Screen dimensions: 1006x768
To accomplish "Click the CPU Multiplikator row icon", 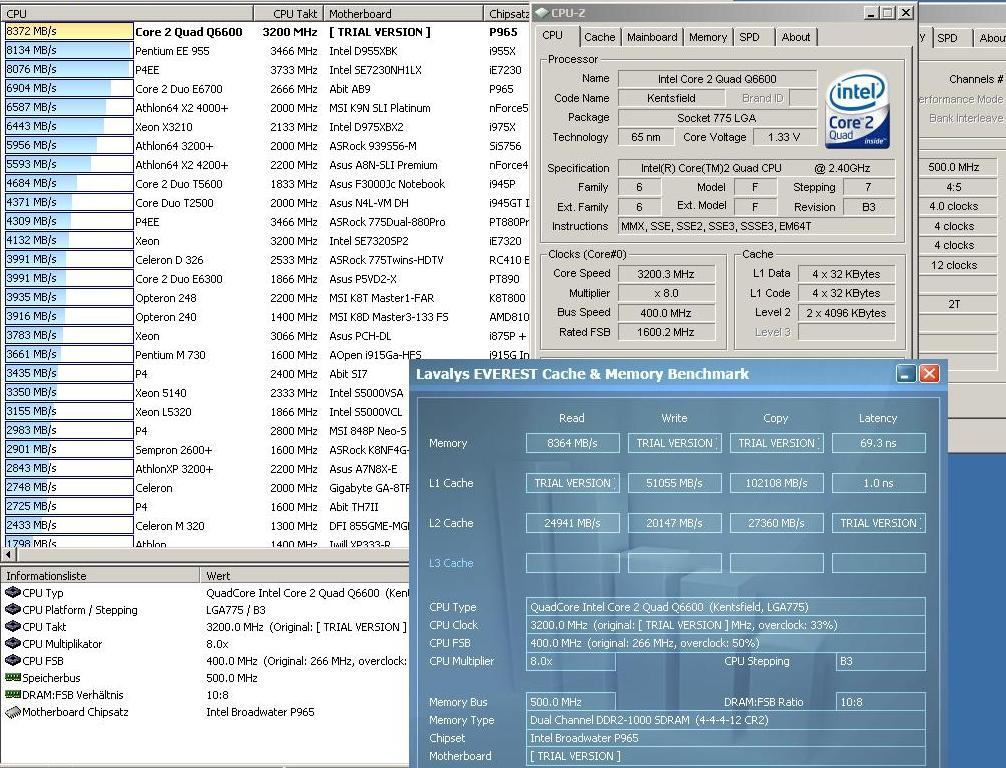I will 12,644.
